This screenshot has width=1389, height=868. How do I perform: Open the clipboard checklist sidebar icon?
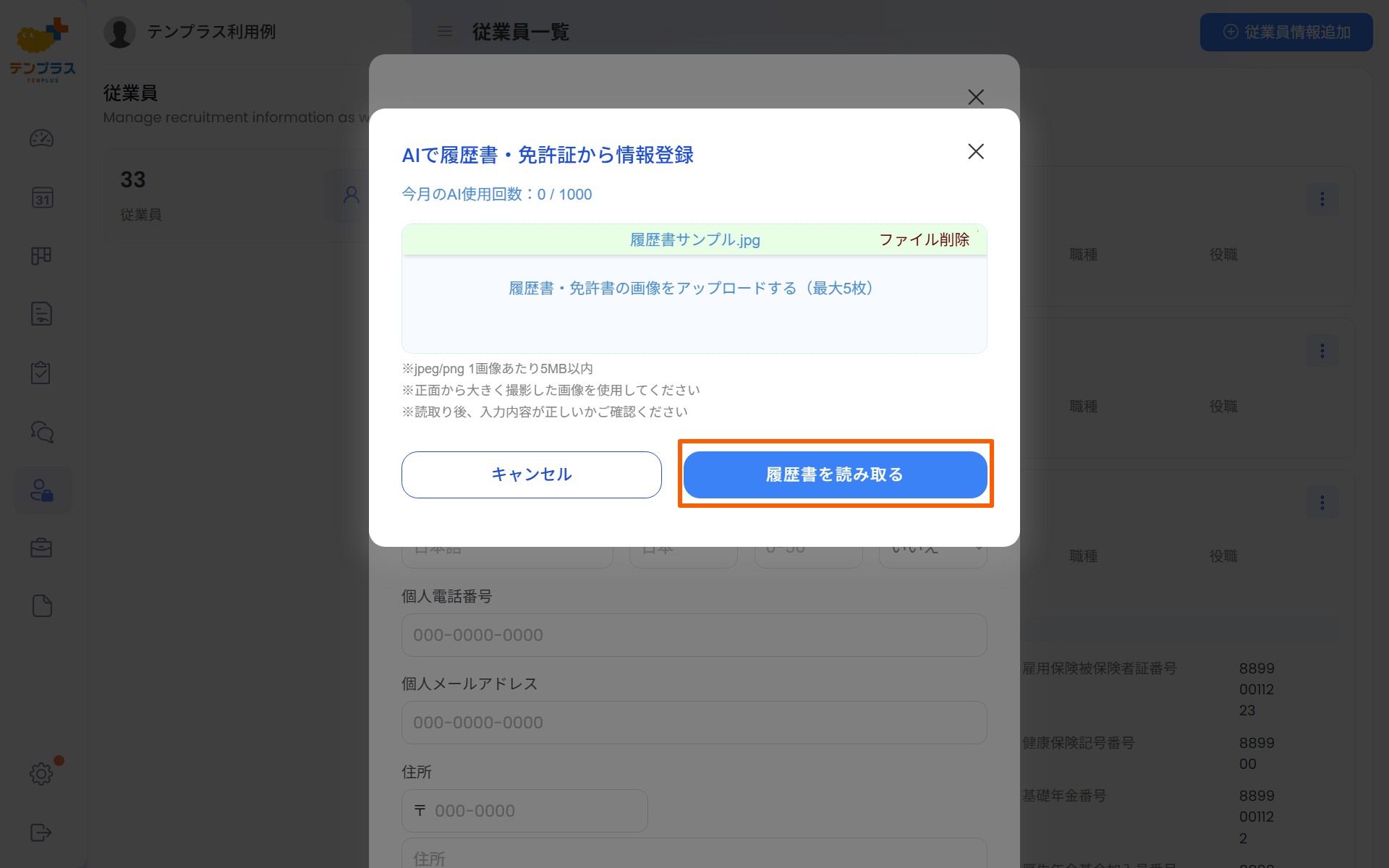[x=41, y=373]
